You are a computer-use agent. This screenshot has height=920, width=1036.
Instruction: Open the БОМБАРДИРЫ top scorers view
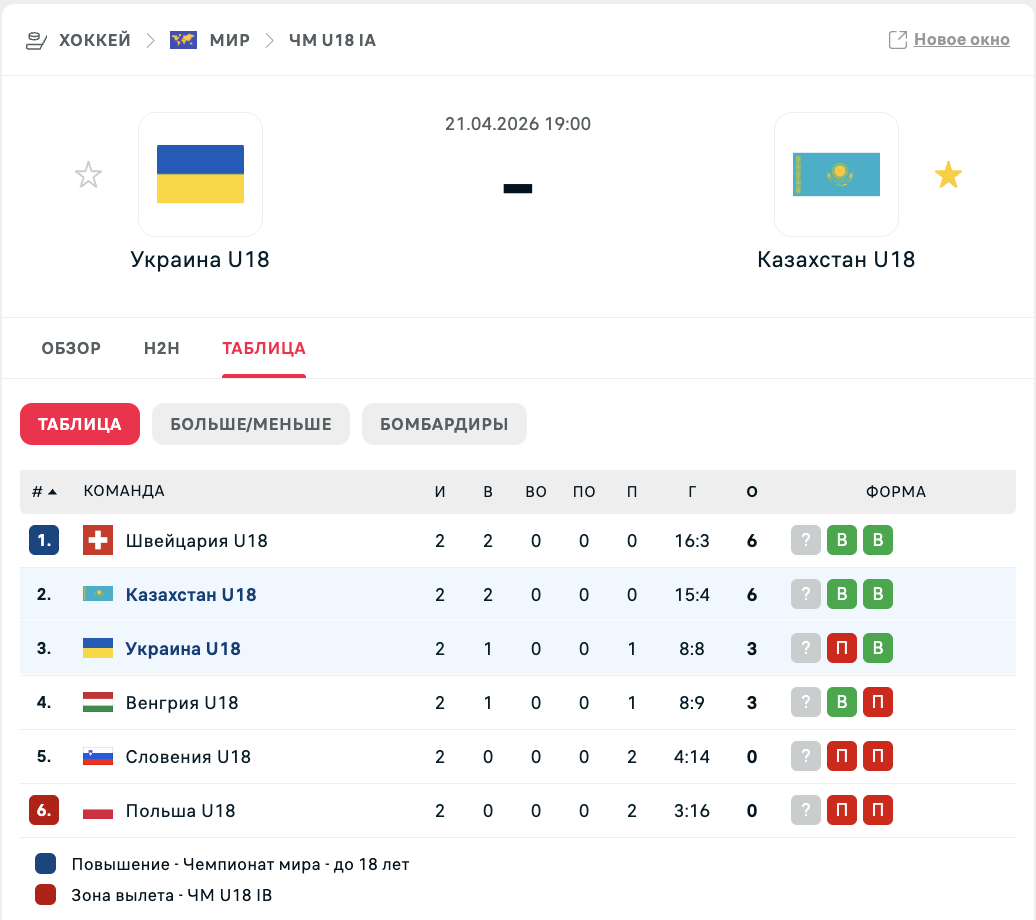click(444, 424)
